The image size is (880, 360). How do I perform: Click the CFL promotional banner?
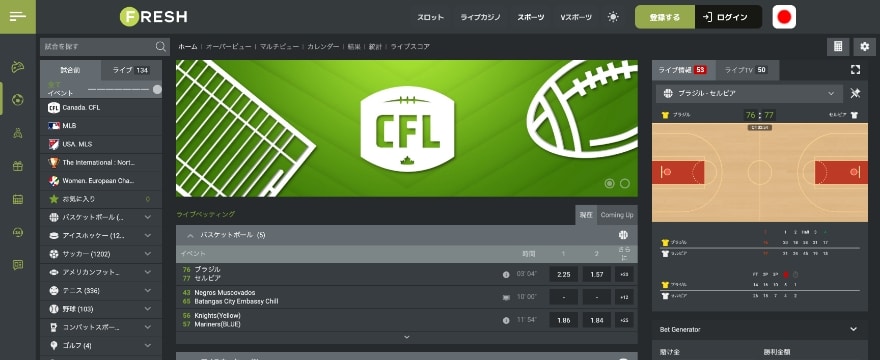click(x=407, y=128)
